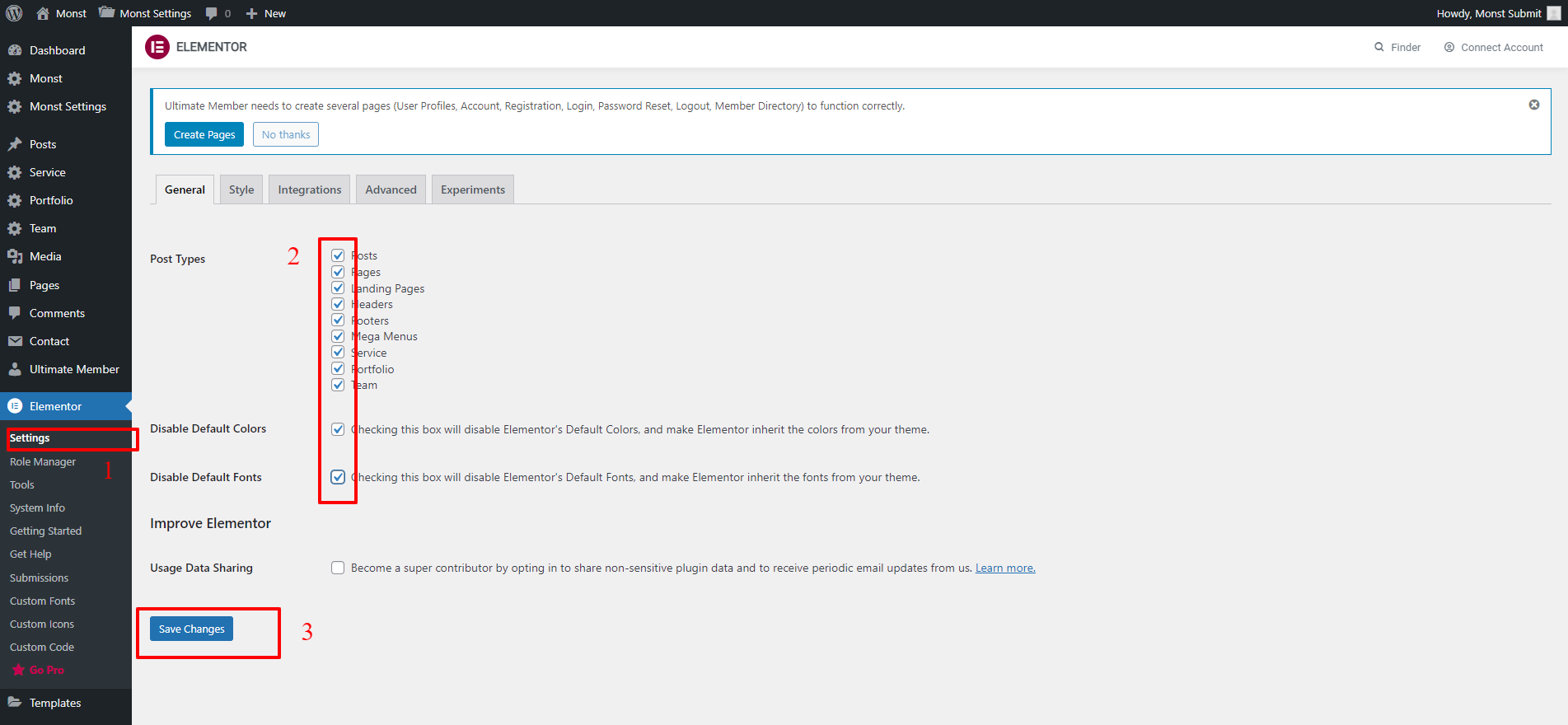The width and height of the screenshot is (1568, 725).
Task: Open the comments bubble icon in admin bar
Action: pyautogui.click(x=212, y=13)
